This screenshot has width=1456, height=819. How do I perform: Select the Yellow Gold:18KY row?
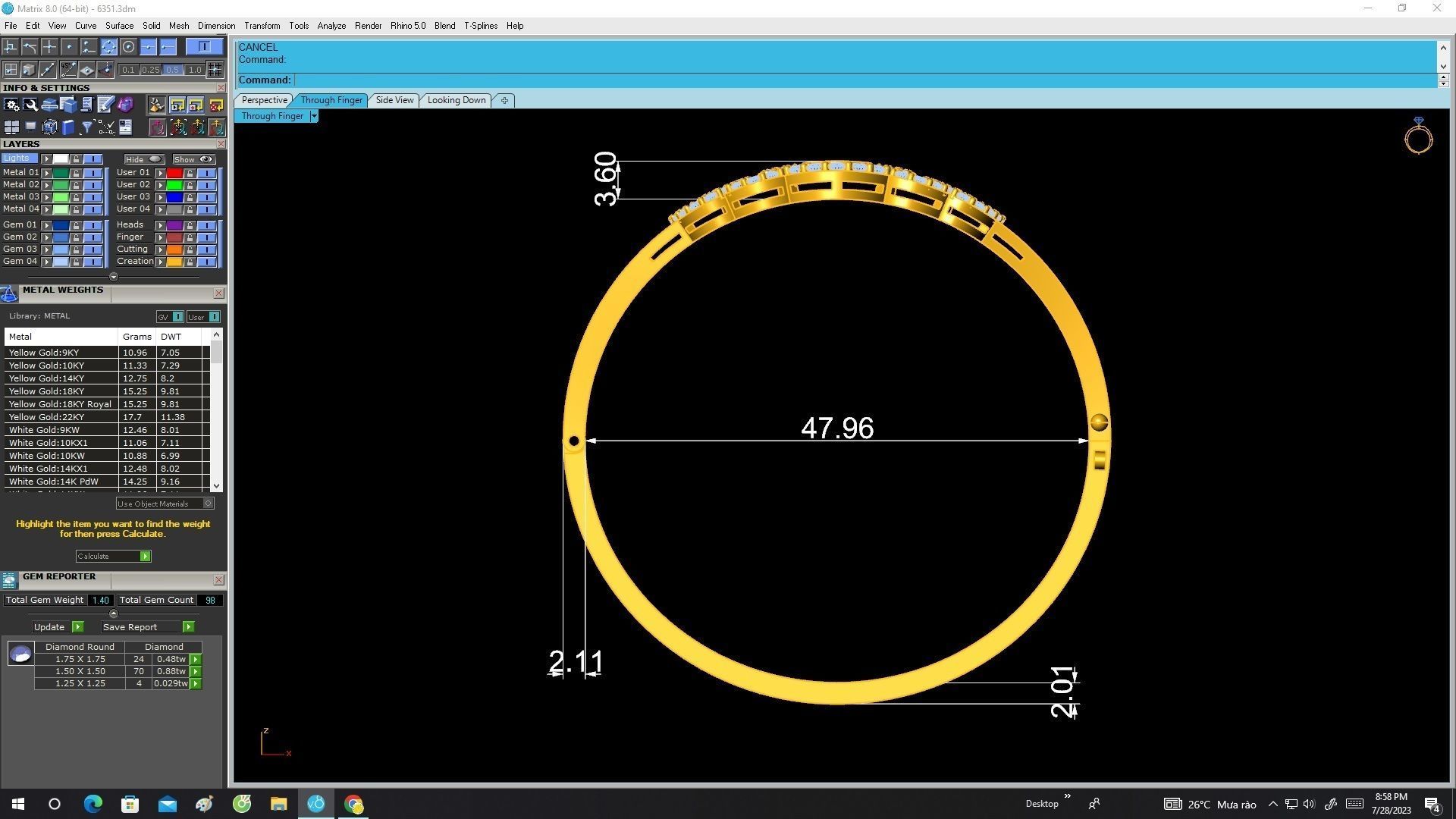[106, 391]
